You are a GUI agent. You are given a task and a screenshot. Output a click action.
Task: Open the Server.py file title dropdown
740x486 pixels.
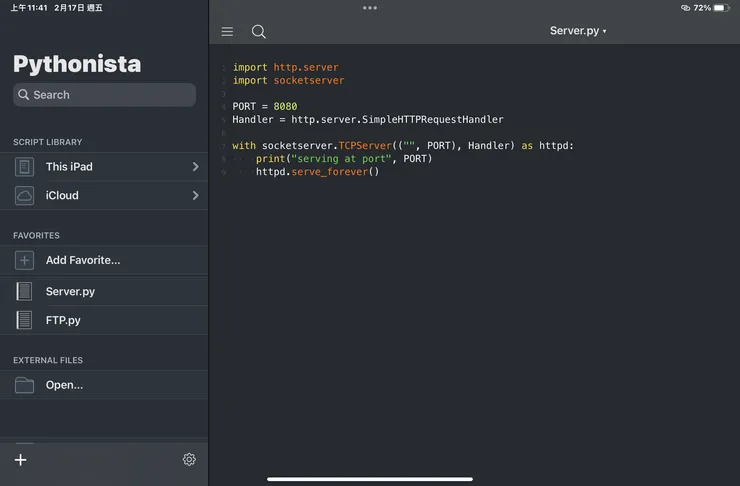coord(578,31)
